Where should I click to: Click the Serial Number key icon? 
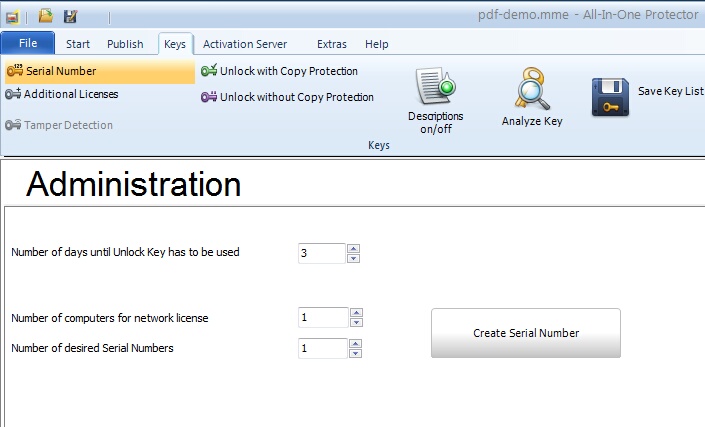14,71
